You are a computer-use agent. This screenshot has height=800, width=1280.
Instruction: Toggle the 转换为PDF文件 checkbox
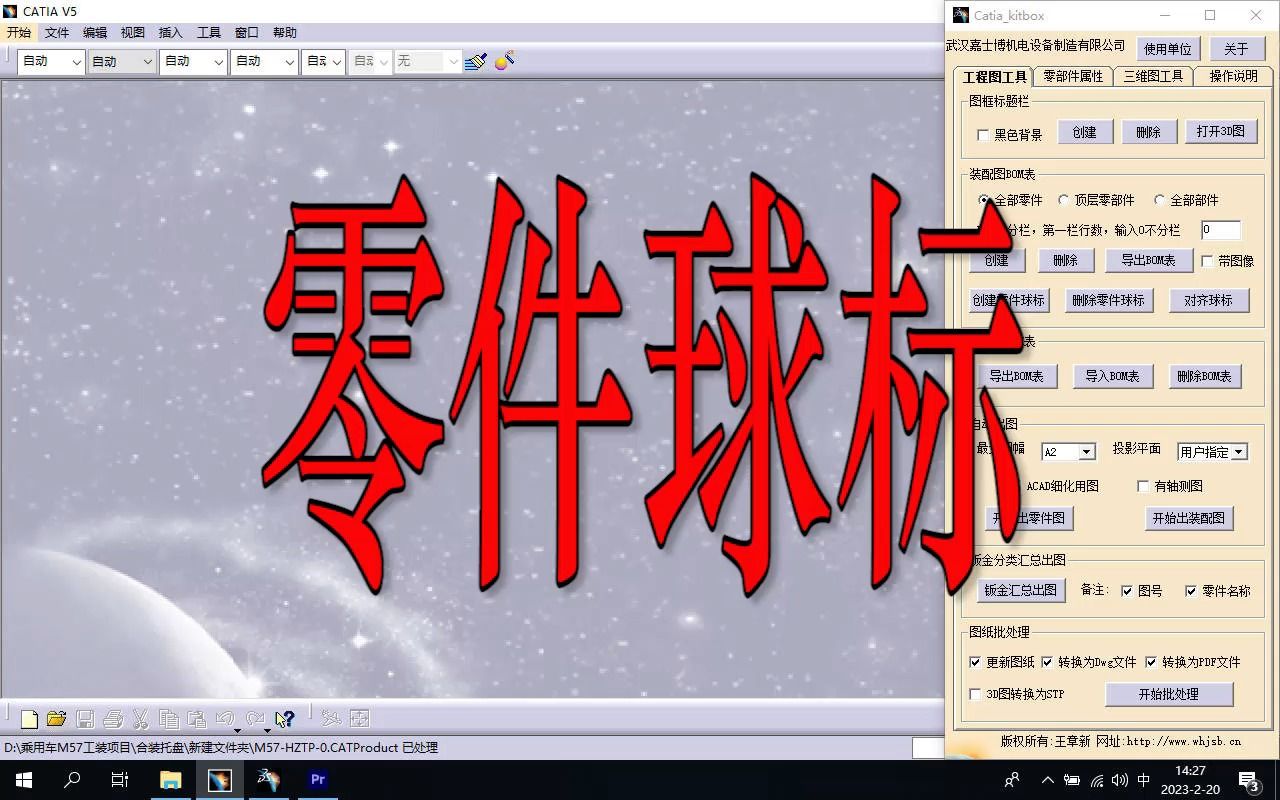click(x=1151, y=662)
